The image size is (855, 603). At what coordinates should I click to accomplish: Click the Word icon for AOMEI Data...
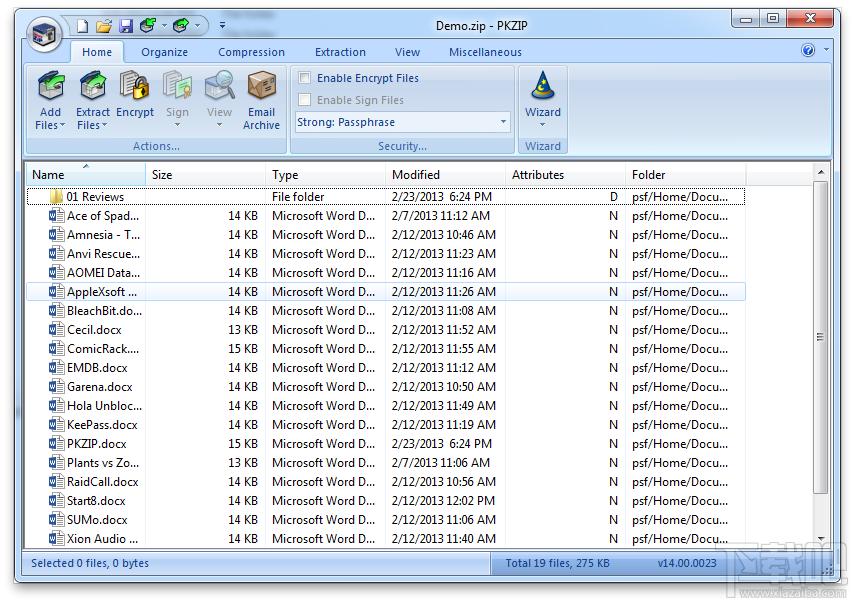pyautogui.click(x=56, y=272)
